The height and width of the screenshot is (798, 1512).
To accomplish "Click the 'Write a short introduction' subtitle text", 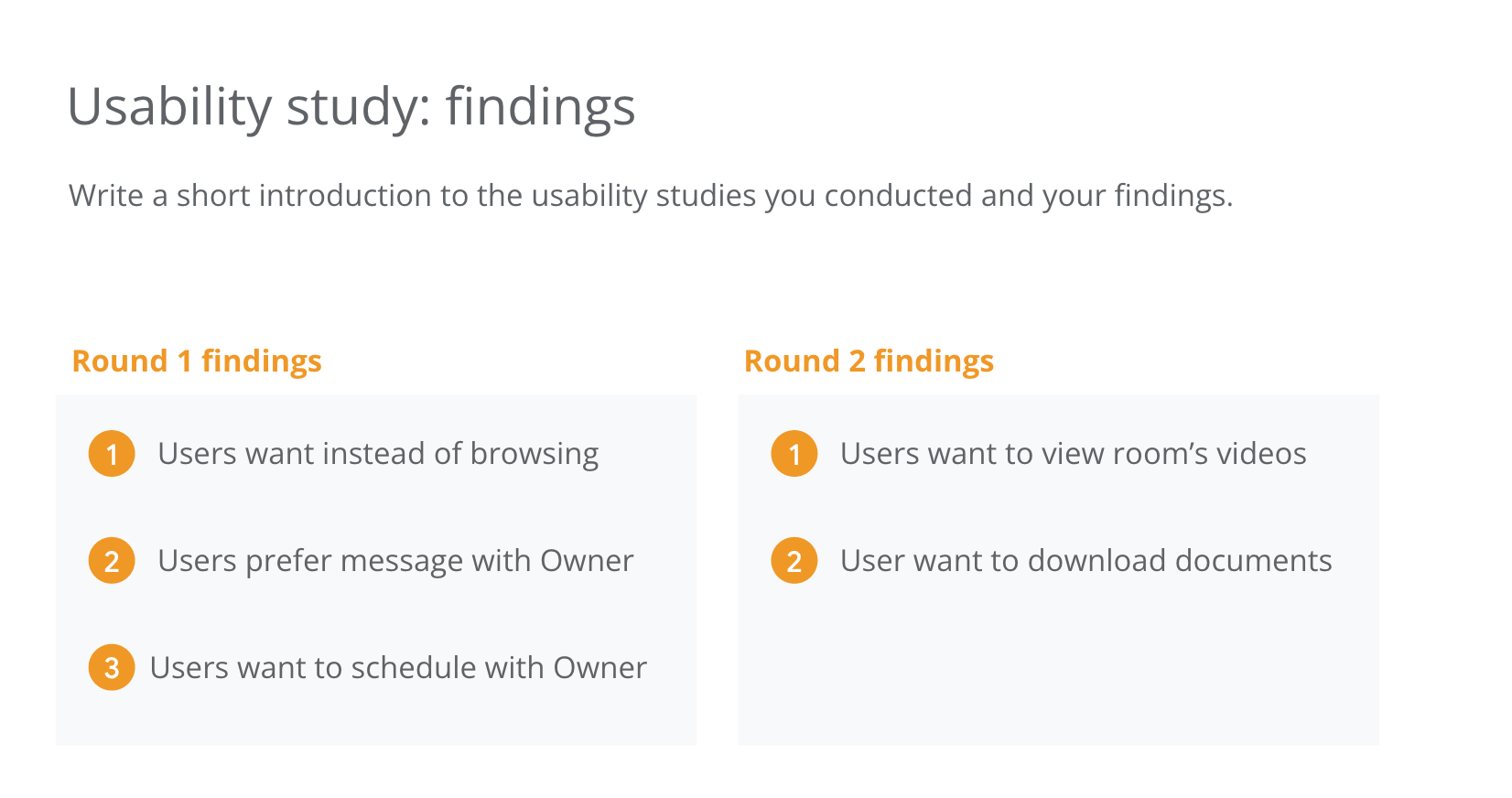I will (651, 196).
